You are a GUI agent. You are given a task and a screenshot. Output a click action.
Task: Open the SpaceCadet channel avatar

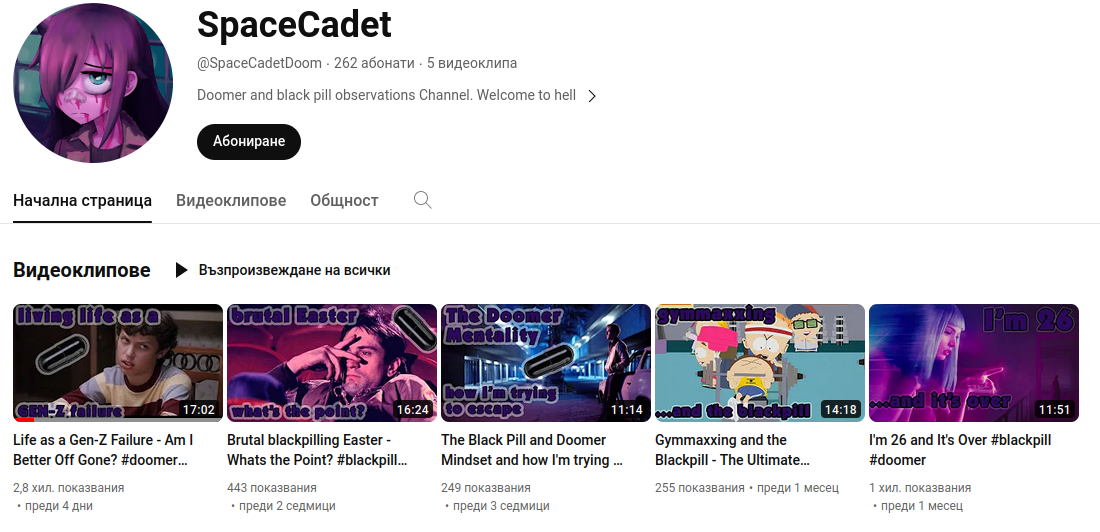[93, 83]
